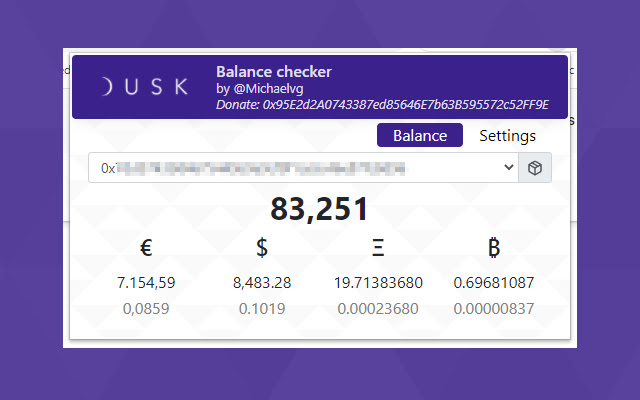Image resolution: width=640 pixels, height=400 pixels.
Task: Click the Ethereum Ξ symbol
Action: coord(378,247)
